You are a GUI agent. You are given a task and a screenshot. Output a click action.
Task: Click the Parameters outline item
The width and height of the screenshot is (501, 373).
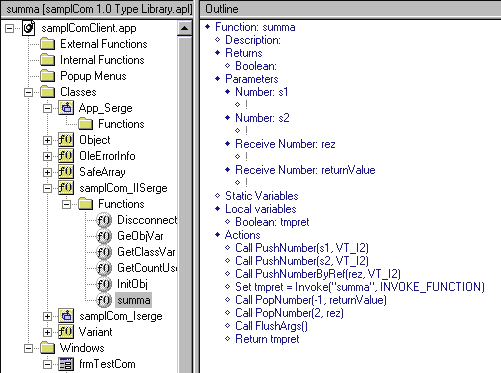point(252,79)
